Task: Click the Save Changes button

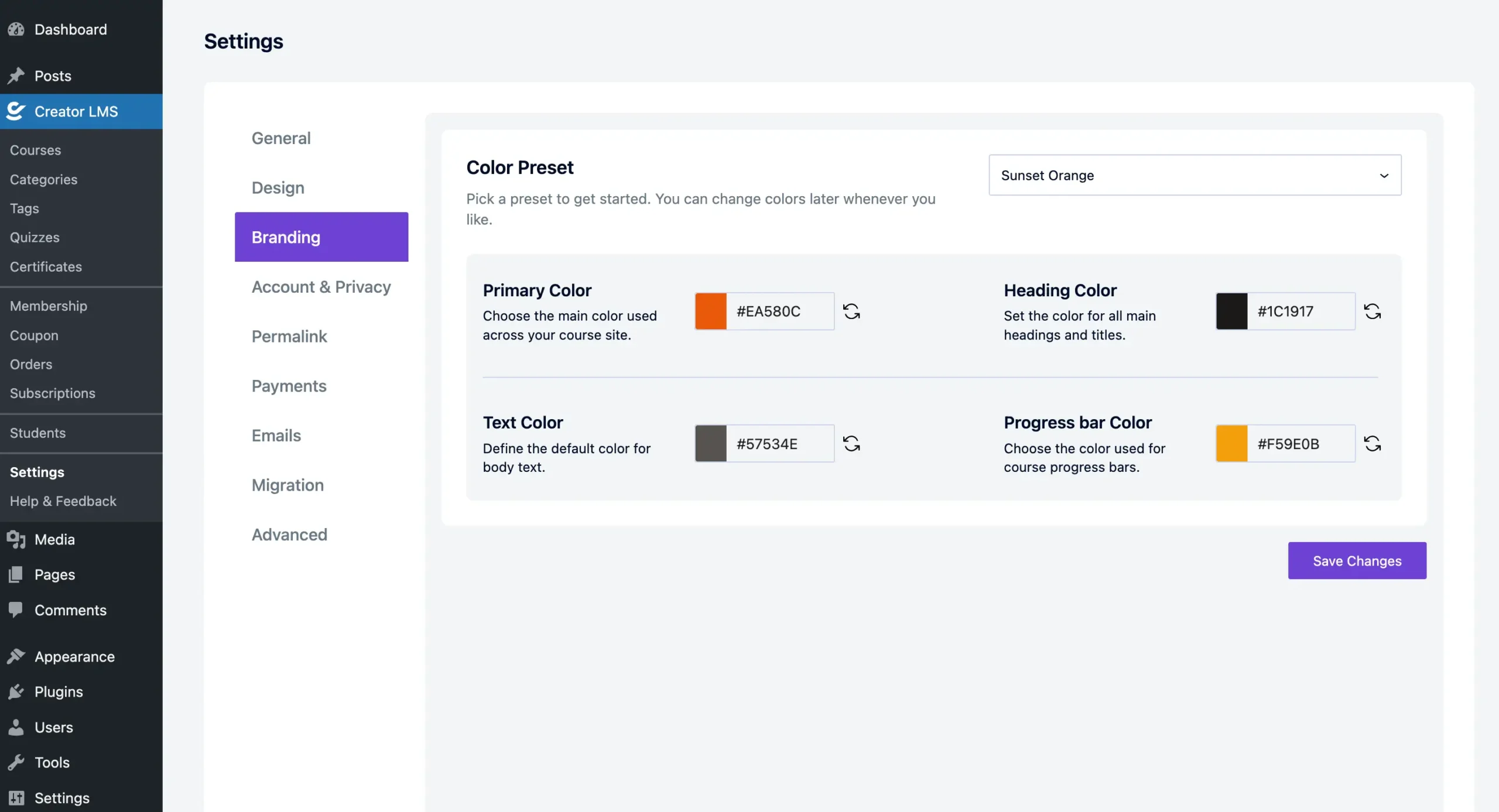Action: pos(1357,560)
